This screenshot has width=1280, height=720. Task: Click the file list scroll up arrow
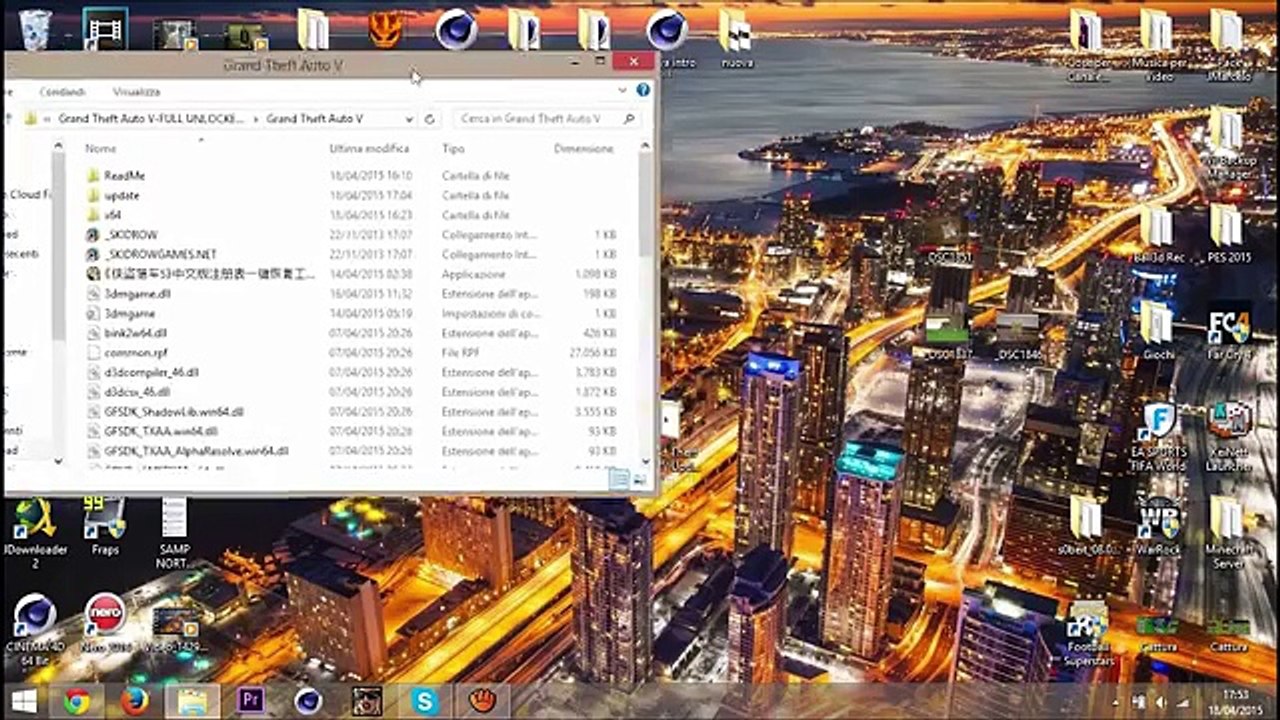click(x=645, y=146)
